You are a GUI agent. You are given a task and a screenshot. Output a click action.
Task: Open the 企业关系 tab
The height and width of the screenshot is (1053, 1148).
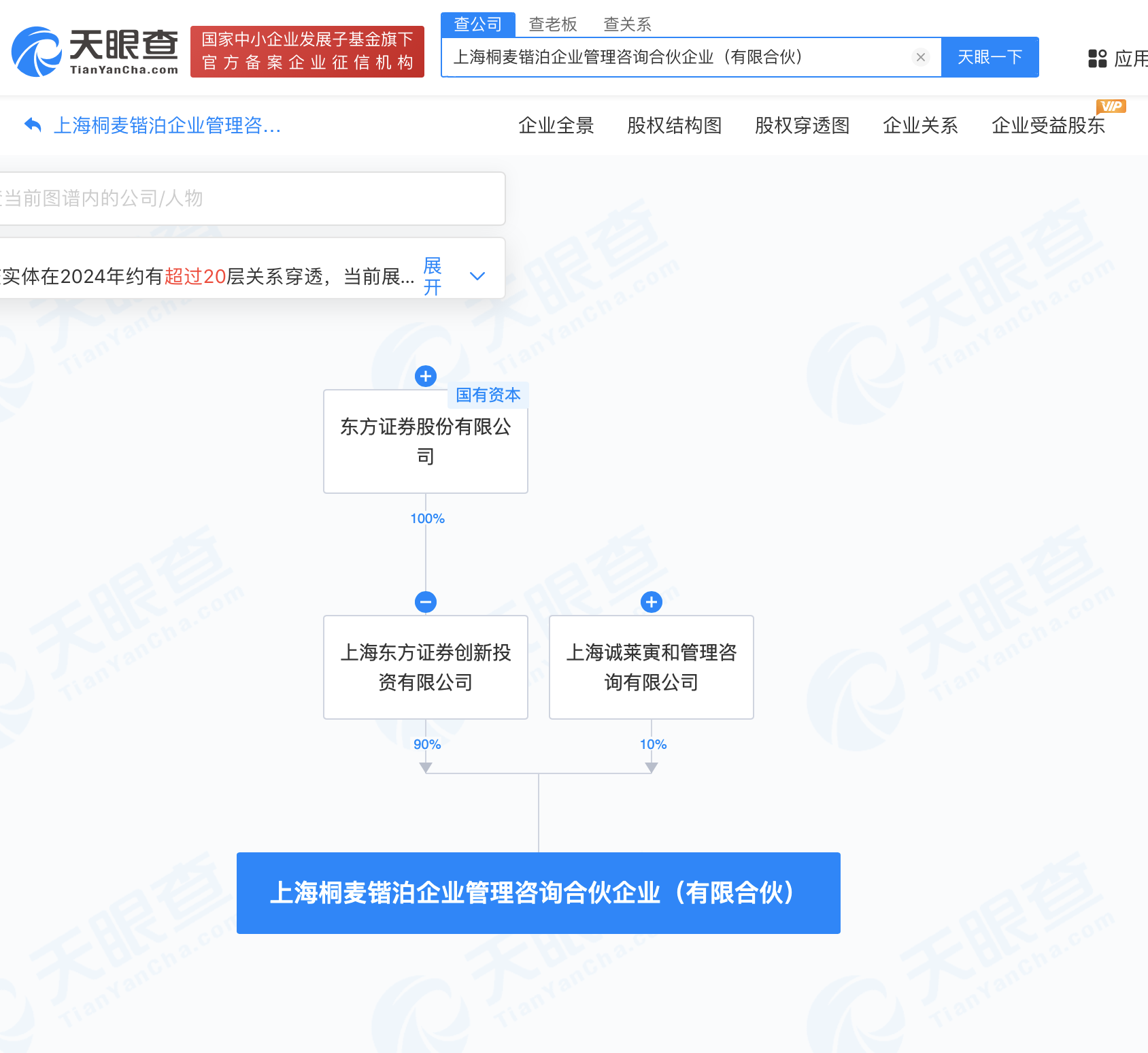[921, 125]
